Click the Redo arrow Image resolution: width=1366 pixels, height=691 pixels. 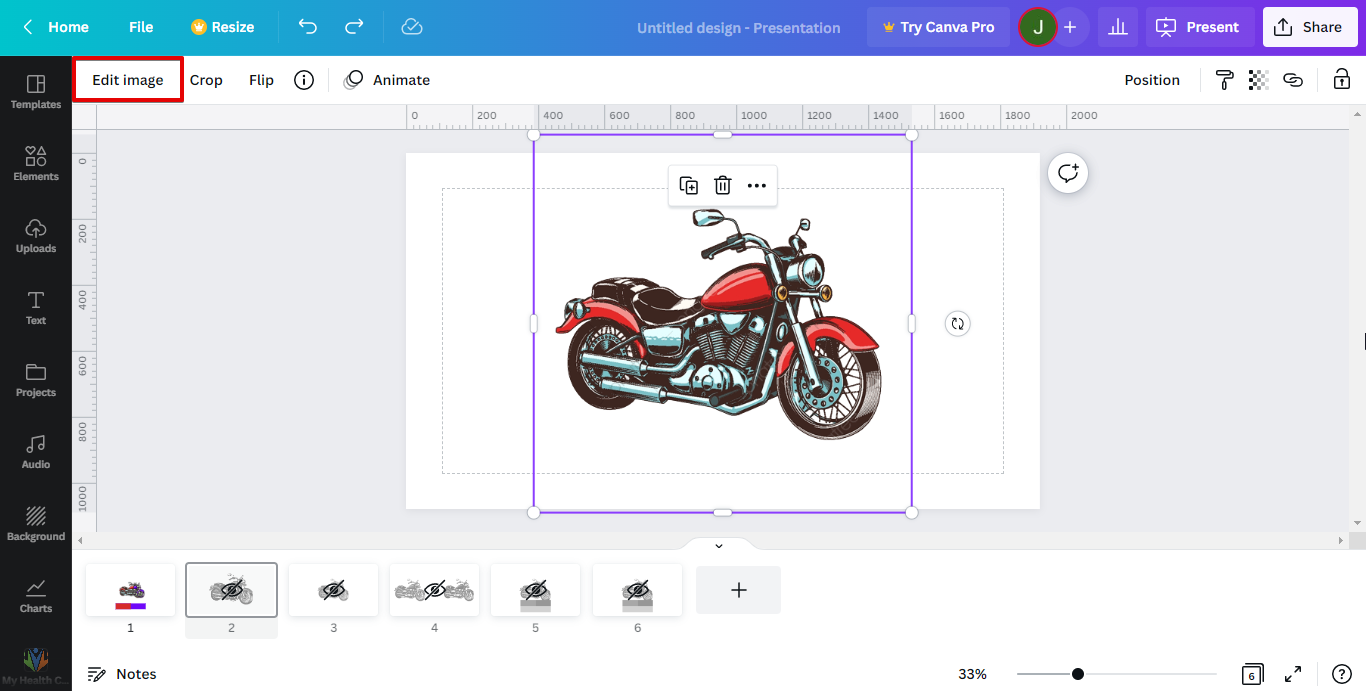[354, 27]
